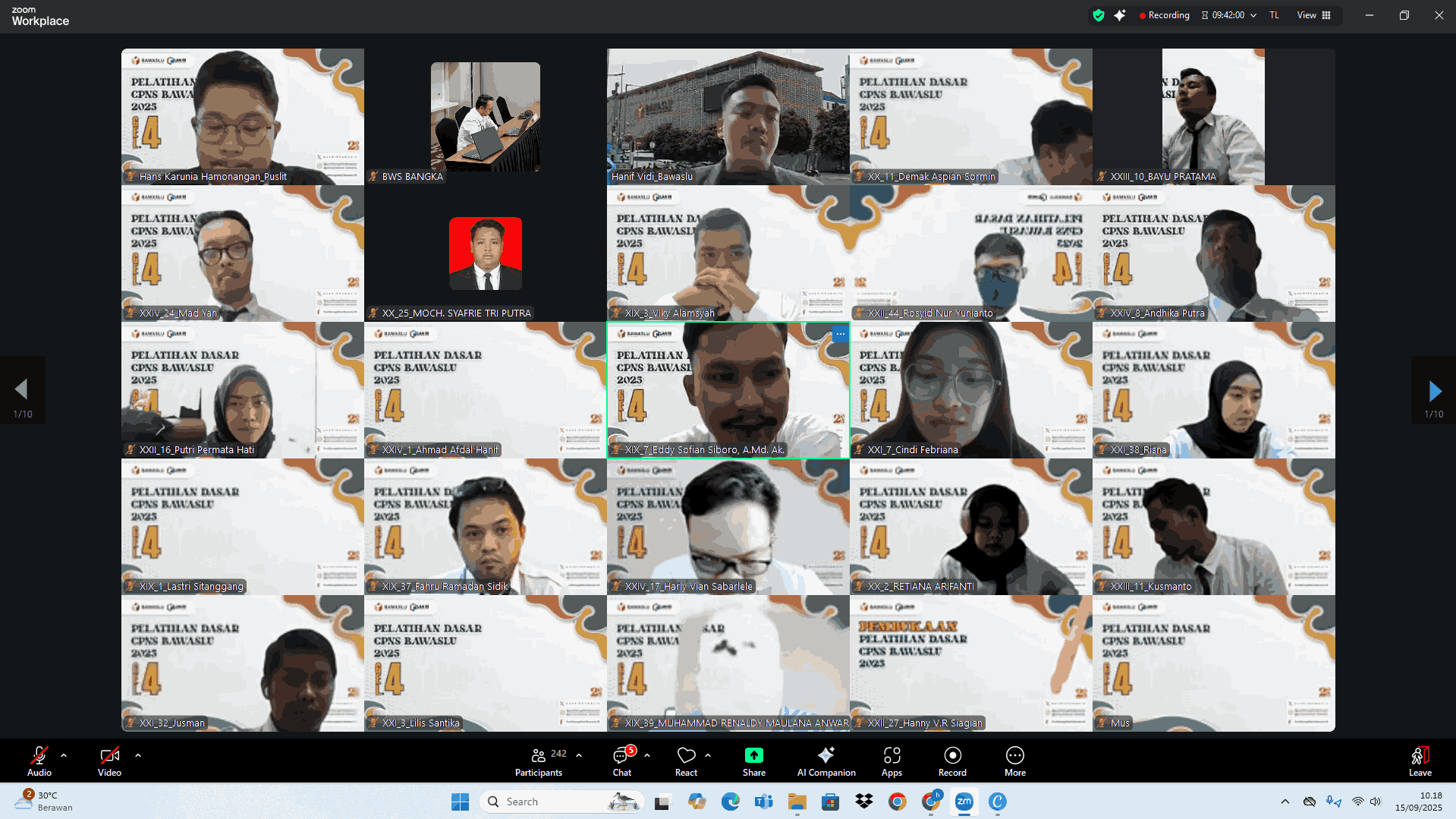Screen dimensions: 1456x819
Task: Leave the meeting
Action: click(1420, 761)
